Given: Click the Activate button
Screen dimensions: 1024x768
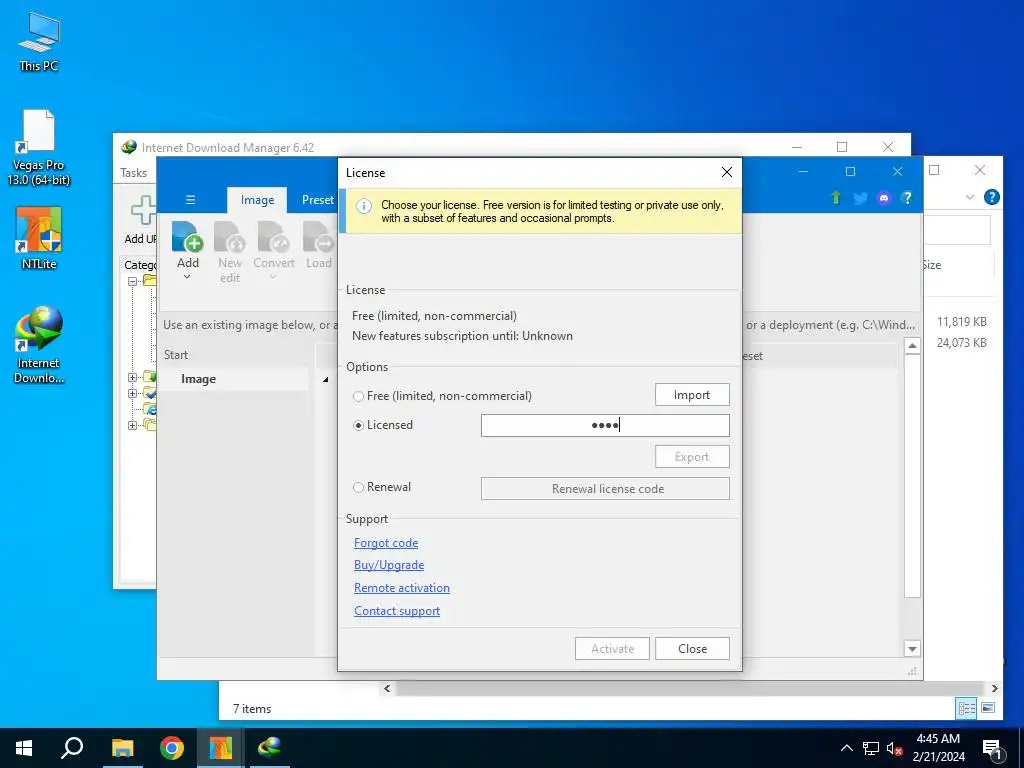Looking at the screenshot, I should tap(613, 648).
